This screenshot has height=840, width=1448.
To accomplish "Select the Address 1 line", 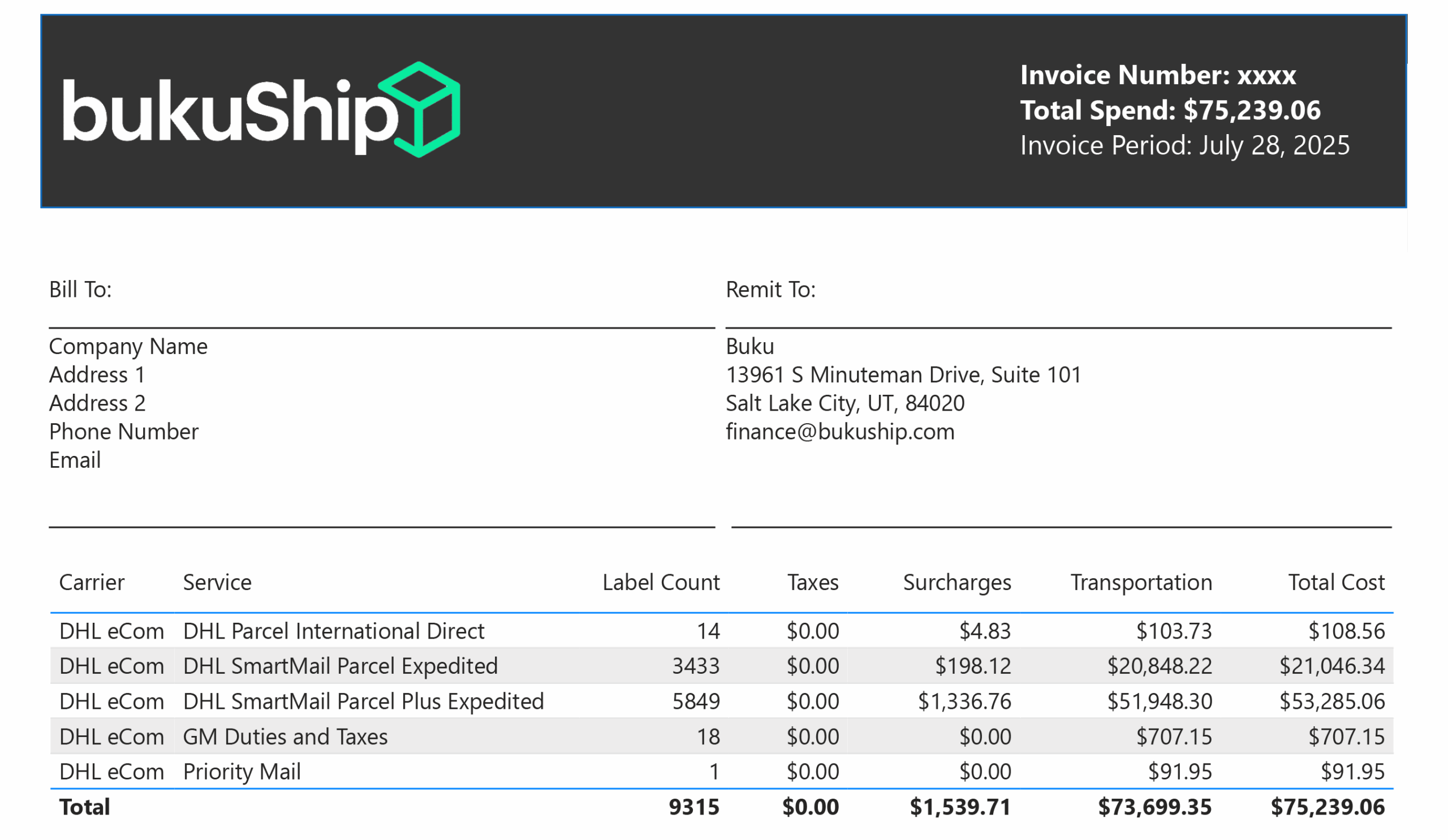I will pos(97,375).
